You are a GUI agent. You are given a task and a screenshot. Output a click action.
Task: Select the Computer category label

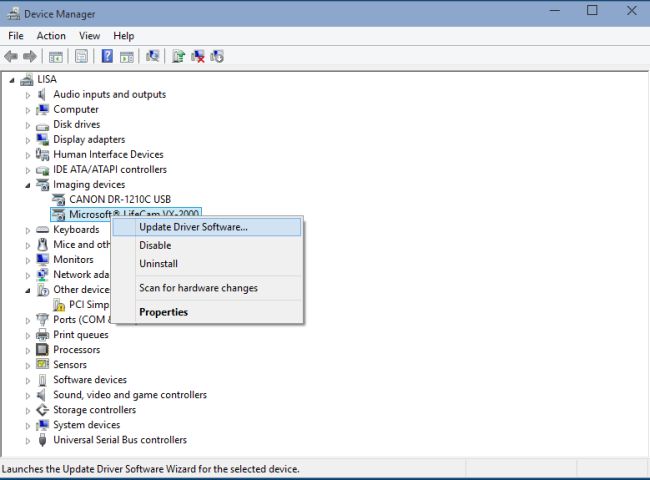click(x=76, y=109)
